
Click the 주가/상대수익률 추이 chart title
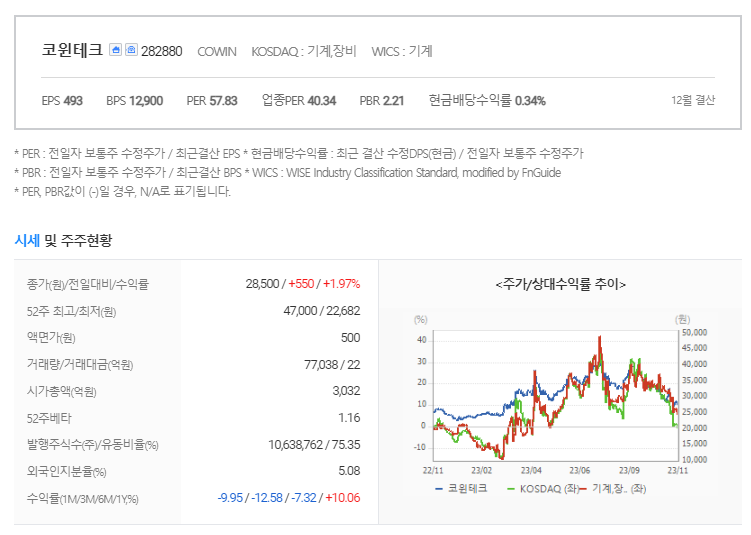(x=560, y=284)
